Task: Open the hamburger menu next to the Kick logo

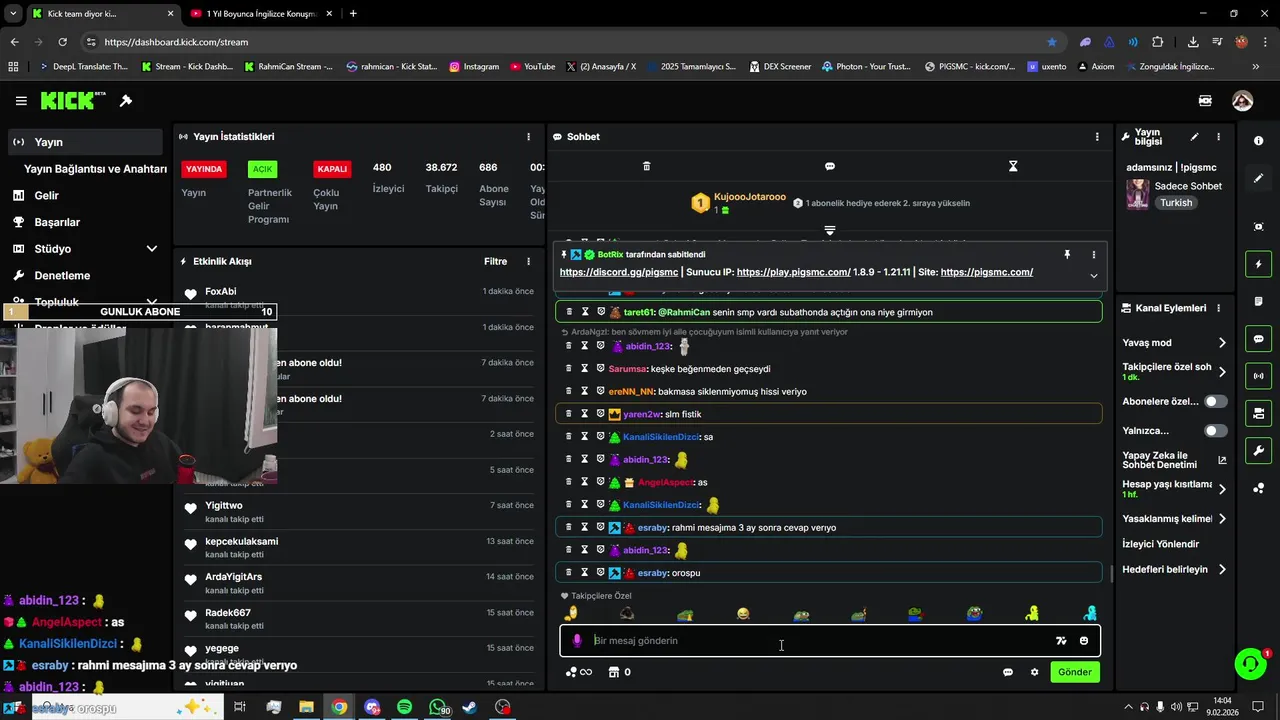Action: (x=21, y=101)
